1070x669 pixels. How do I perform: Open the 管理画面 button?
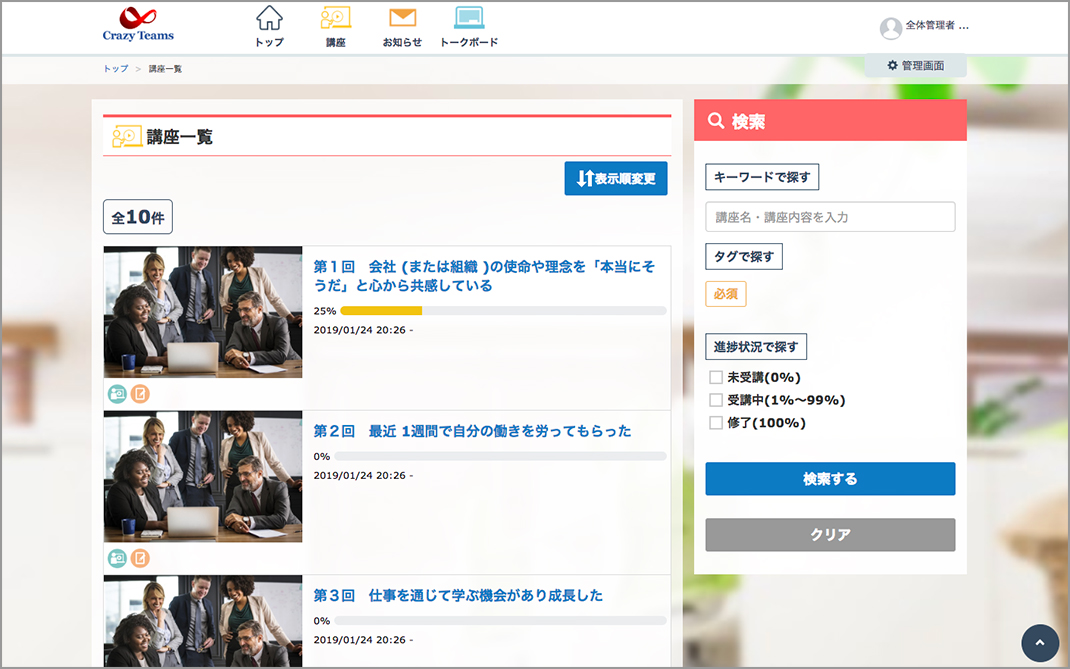point(916,66)
